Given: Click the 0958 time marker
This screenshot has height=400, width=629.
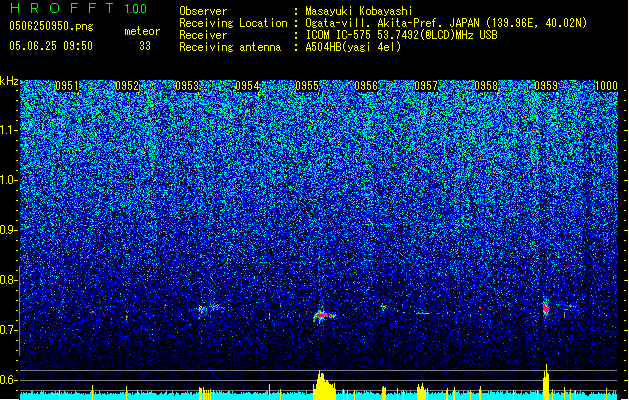Looking at the screenshot, I should [x=486, y=86].
